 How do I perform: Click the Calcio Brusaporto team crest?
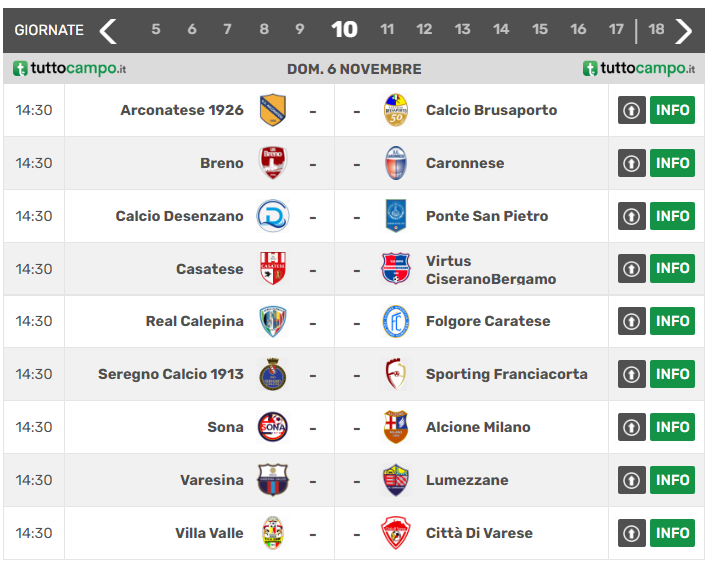tap(396, 110)
